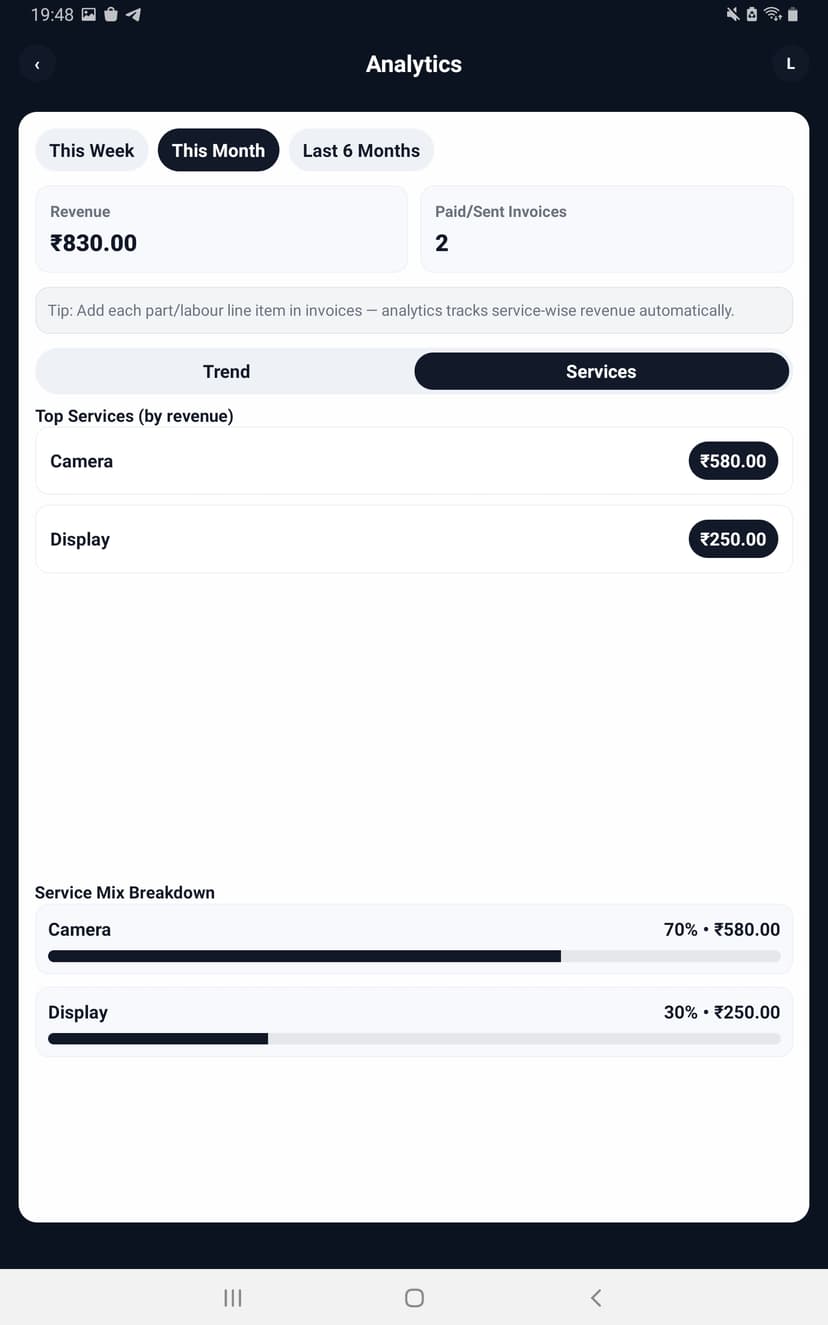The width and height of the screenshot is (828, 1325).
Task: Tap the Camera progress bar in Service Mix
Action: click(413, 956)
